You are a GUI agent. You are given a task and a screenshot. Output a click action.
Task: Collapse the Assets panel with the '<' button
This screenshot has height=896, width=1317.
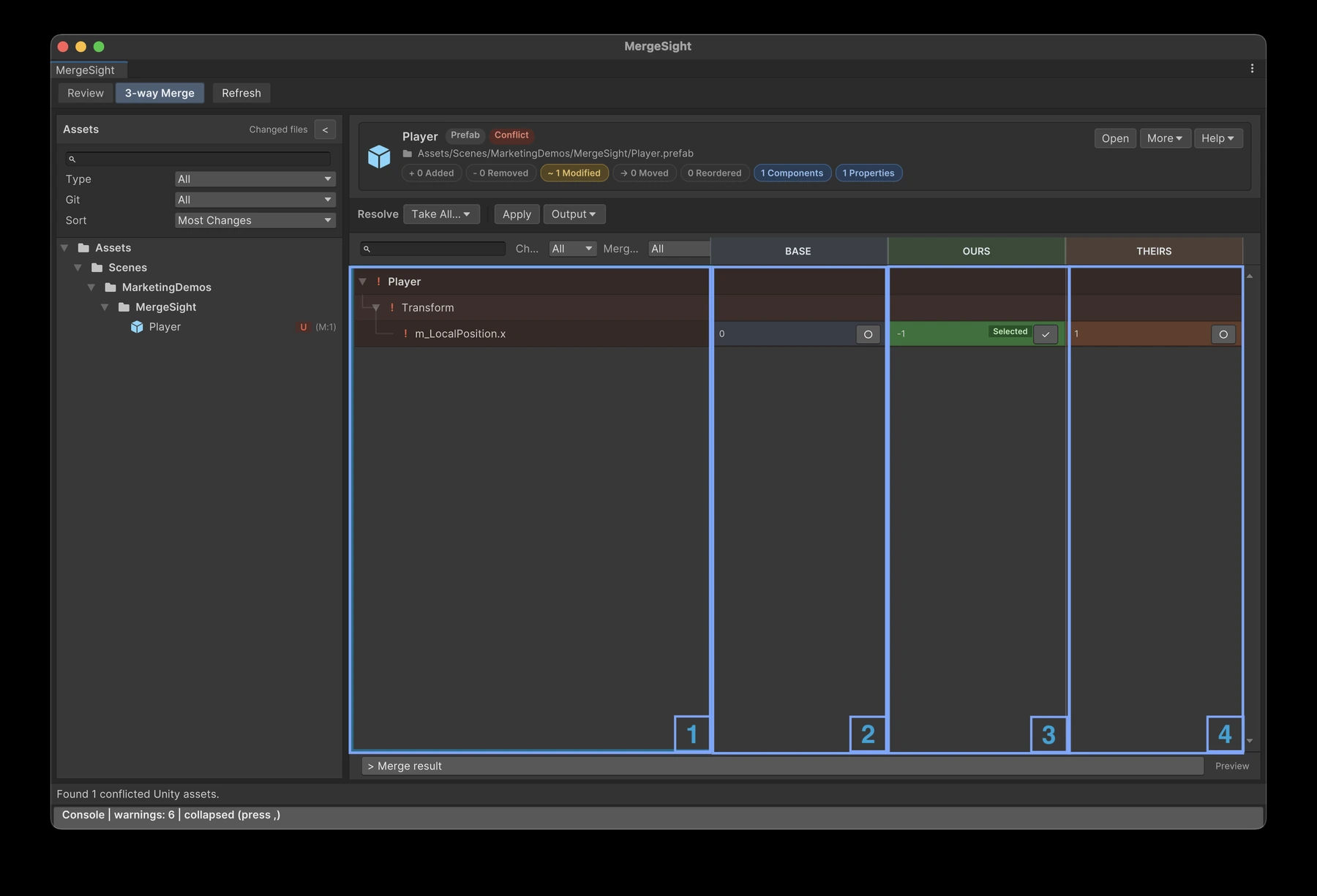pyautogui.click(x=325, y=129)
